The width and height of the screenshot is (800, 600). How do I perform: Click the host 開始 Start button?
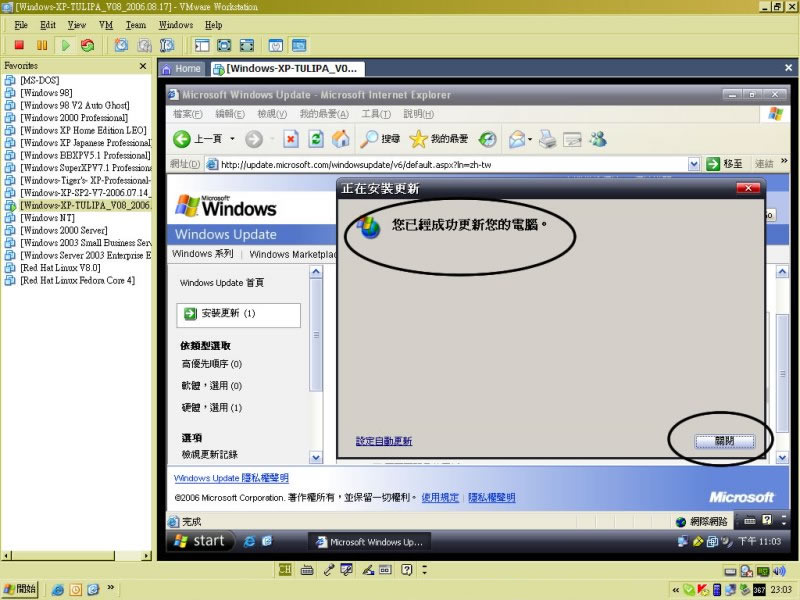pyautogui.click(x=20, y=589)
